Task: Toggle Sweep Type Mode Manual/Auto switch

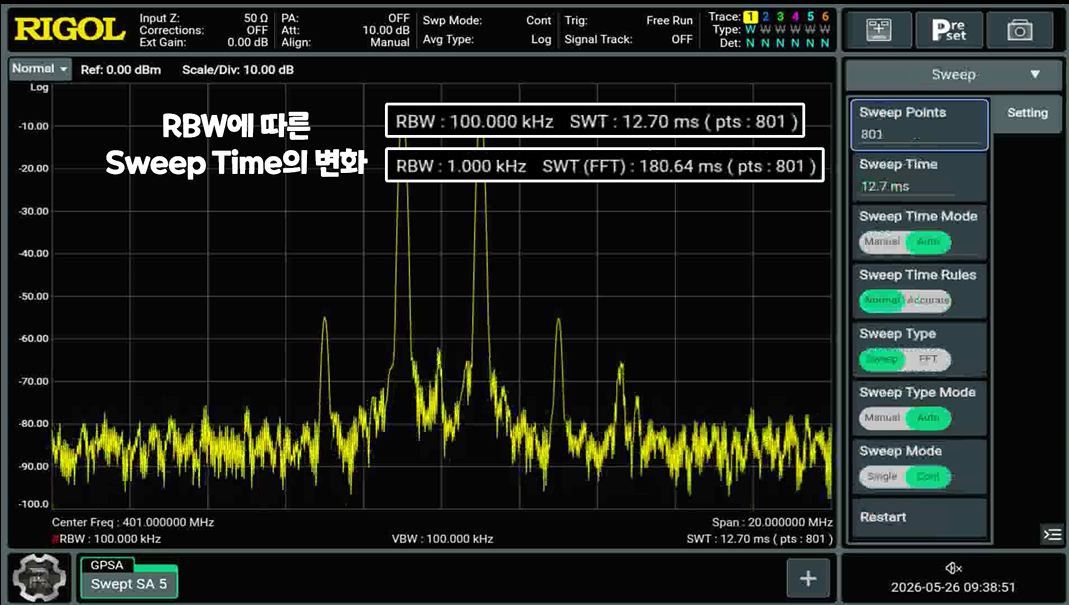Action: (x=905, y=417)
